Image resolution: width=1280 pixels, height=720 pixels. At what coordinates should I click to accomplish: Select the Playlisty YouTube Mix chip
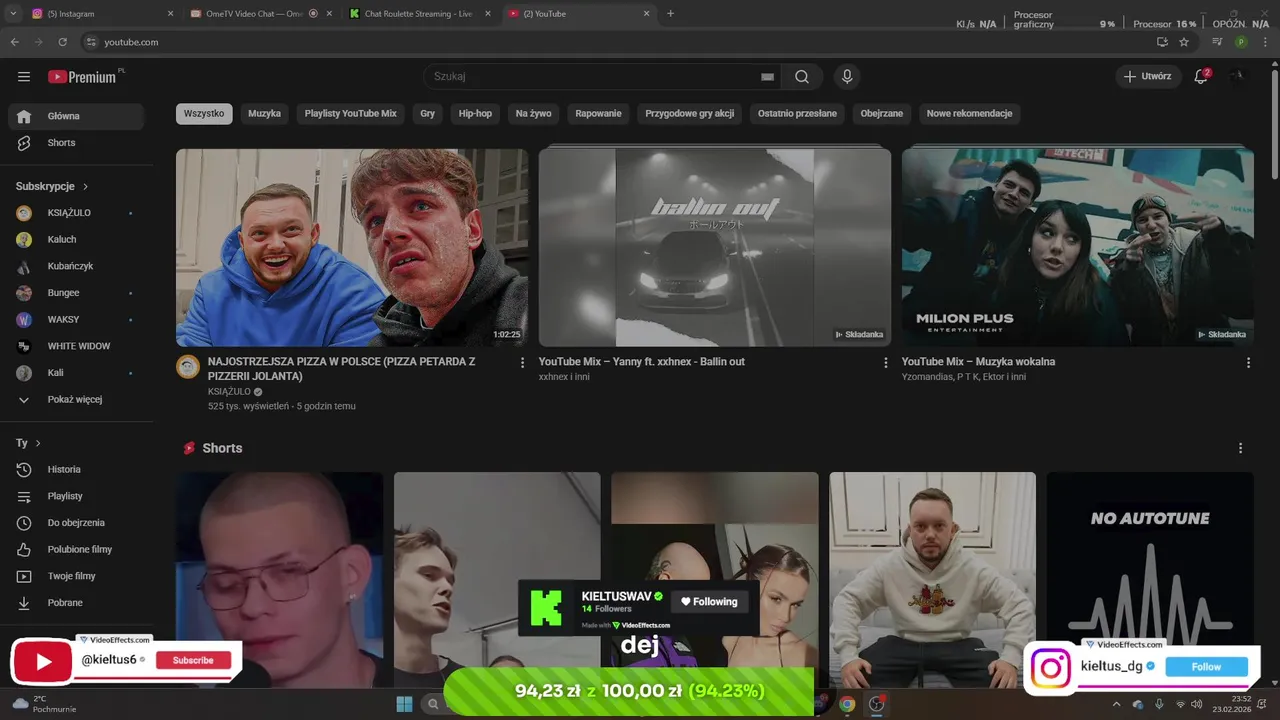351,114
